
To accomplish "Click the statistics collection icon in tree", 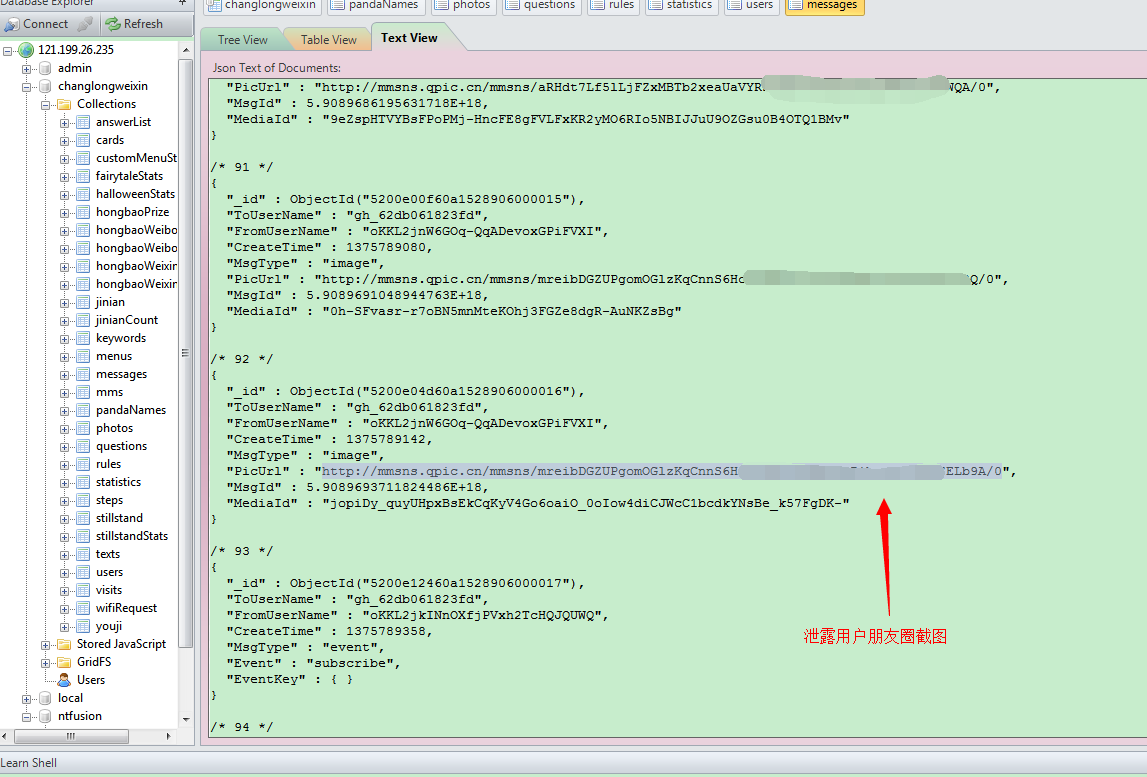I will (x=83, y=482).
